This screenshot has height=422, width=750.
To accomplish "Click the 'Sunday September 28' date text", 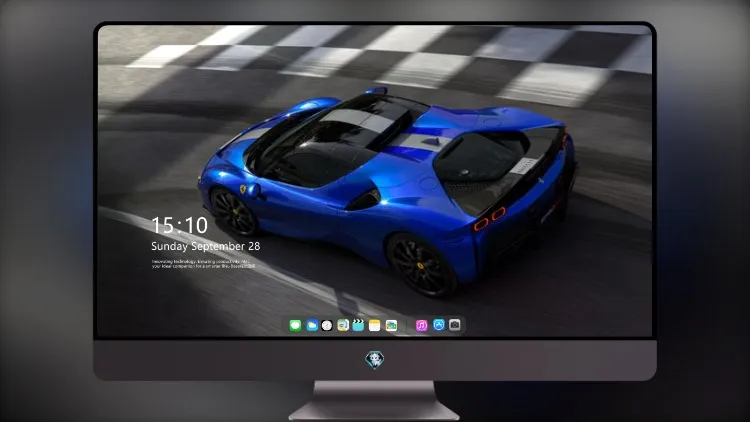I will pyautogui.click(x=206, y=246).
